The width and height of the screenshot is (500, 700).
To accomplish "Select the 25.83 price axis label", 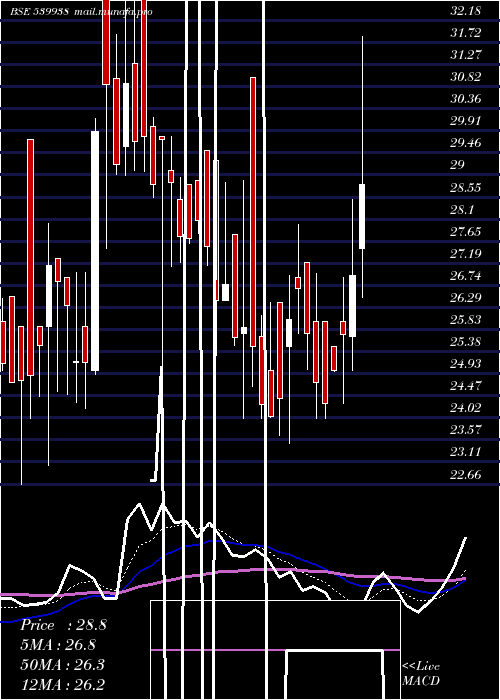I will pyautogui.click(x=466, y=319).
